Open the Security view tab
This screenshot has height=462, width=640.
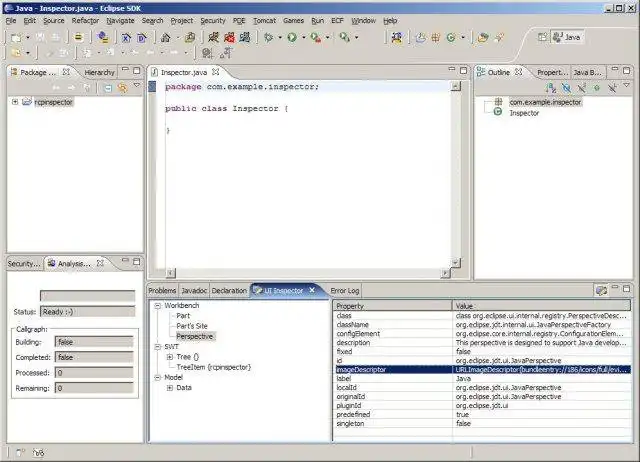(24, 264)
